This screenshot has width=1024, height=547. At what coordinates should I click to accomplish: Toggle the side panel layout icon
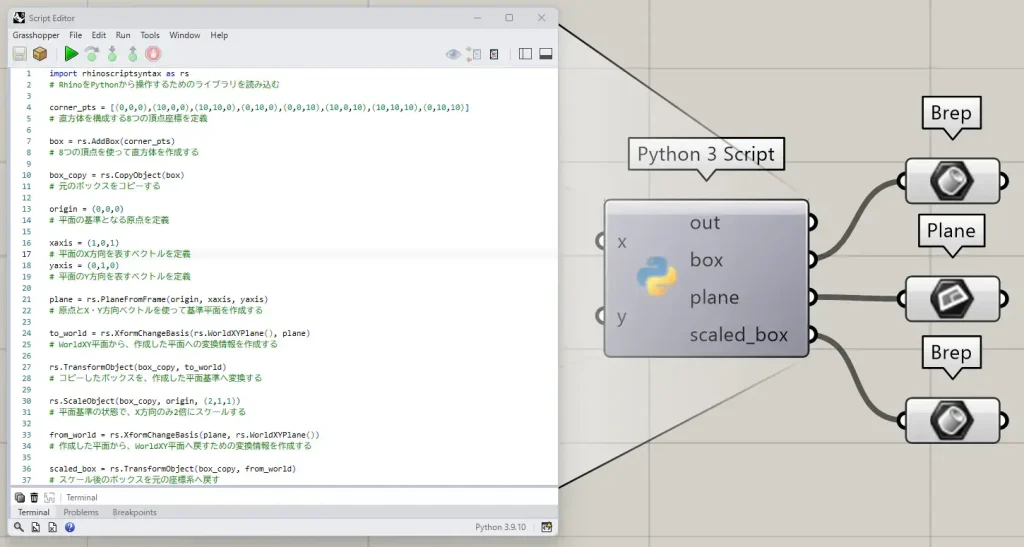[525, 54]
